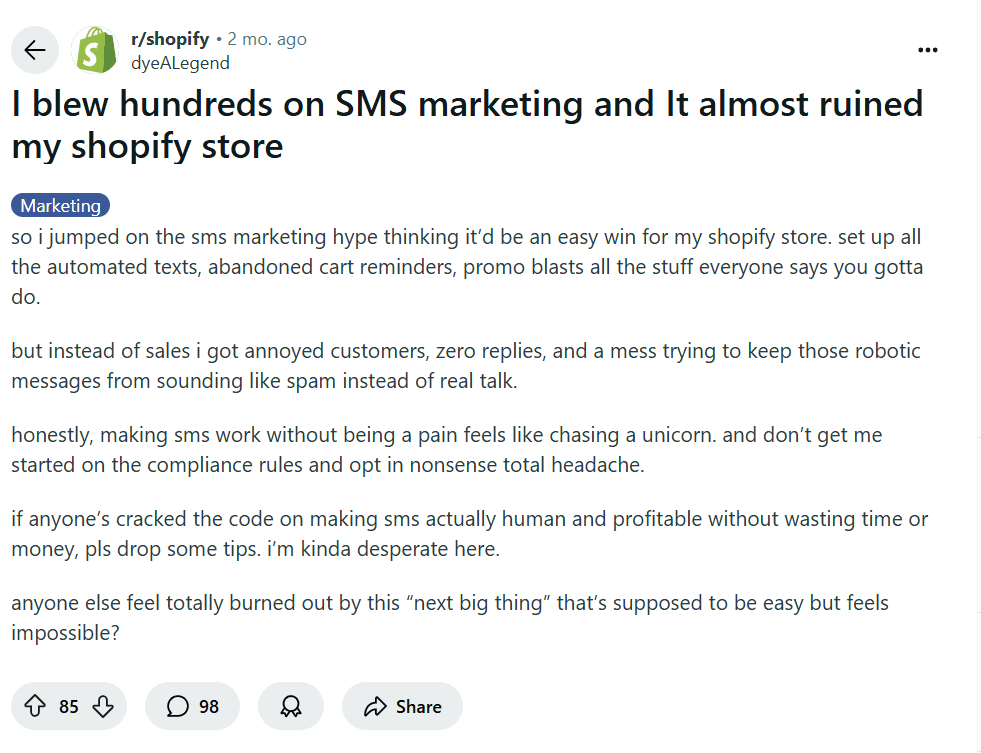Click the "2 mo. ago" timestamp
This screenshot has width=981, height=753.
267,39
